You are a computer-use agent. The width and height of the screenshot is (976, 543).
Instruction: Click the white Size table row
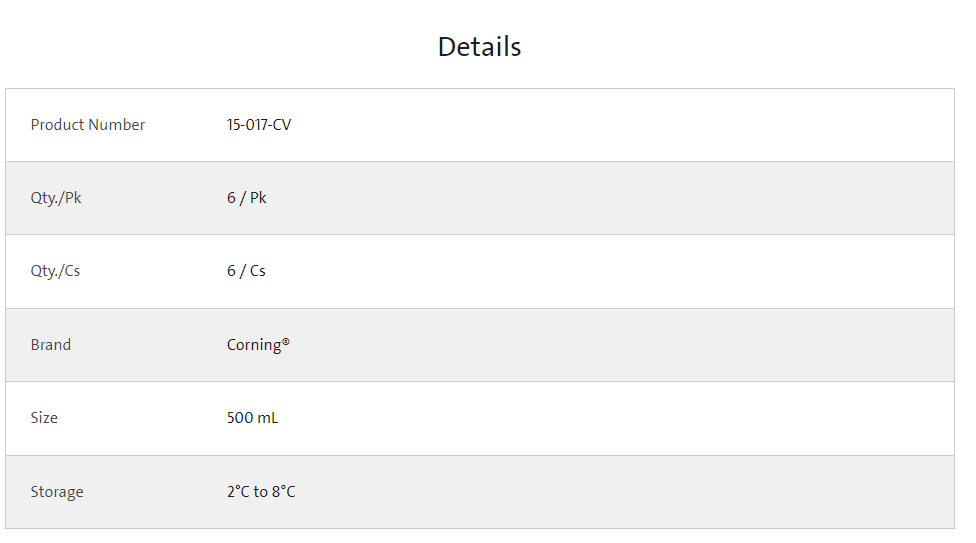pos(480,418)
